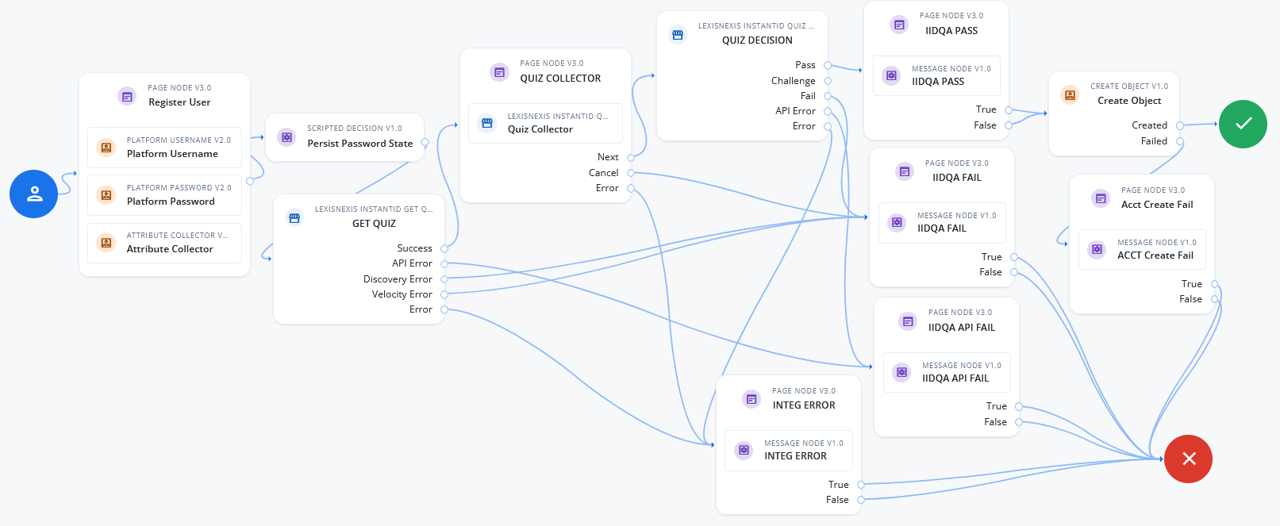Click the blue start user node icon
Screen dimensions: 1280x526
[x=34, y=194]
